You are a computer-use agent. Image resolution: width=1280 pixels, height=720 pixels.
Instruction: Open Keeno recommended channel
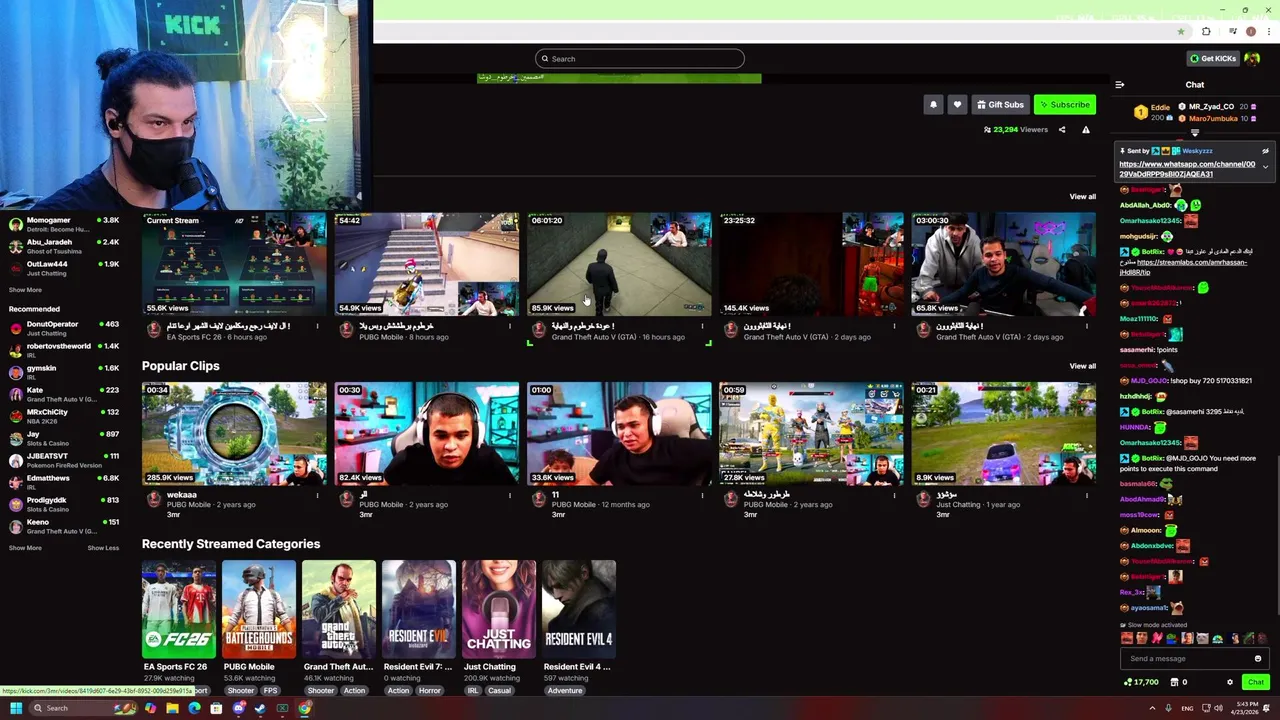pos(64,526)
